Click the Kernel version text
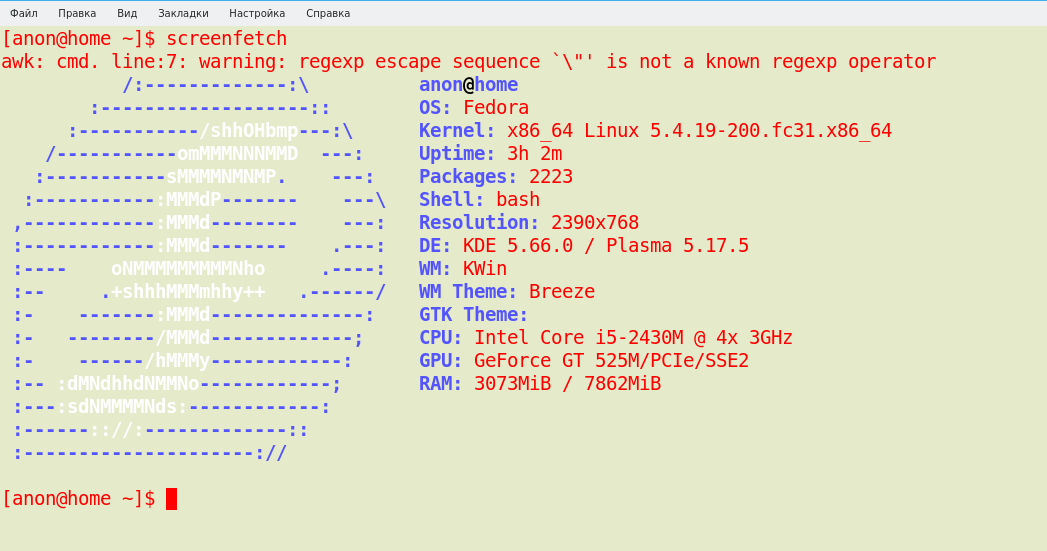This screenshot has width=1047, height=551. (x=699, y=131)
